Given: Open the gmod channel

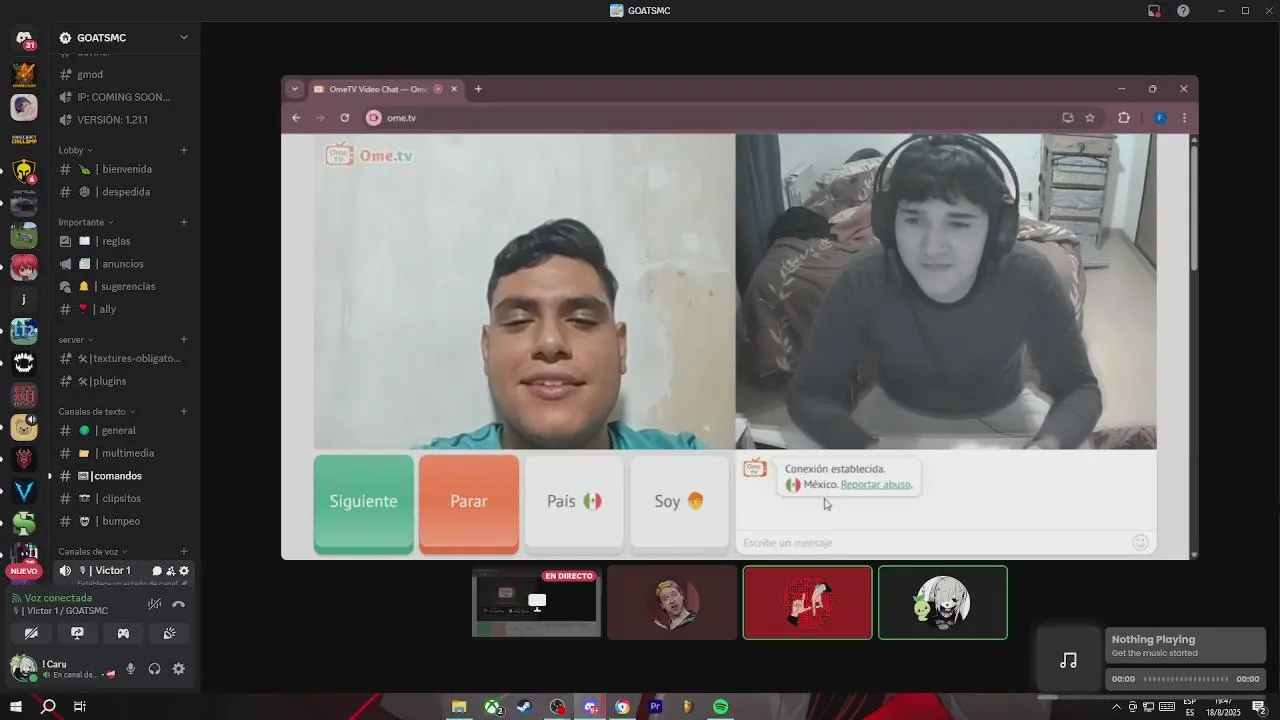Looking at the screenshot, I should [x=124, y=74].
